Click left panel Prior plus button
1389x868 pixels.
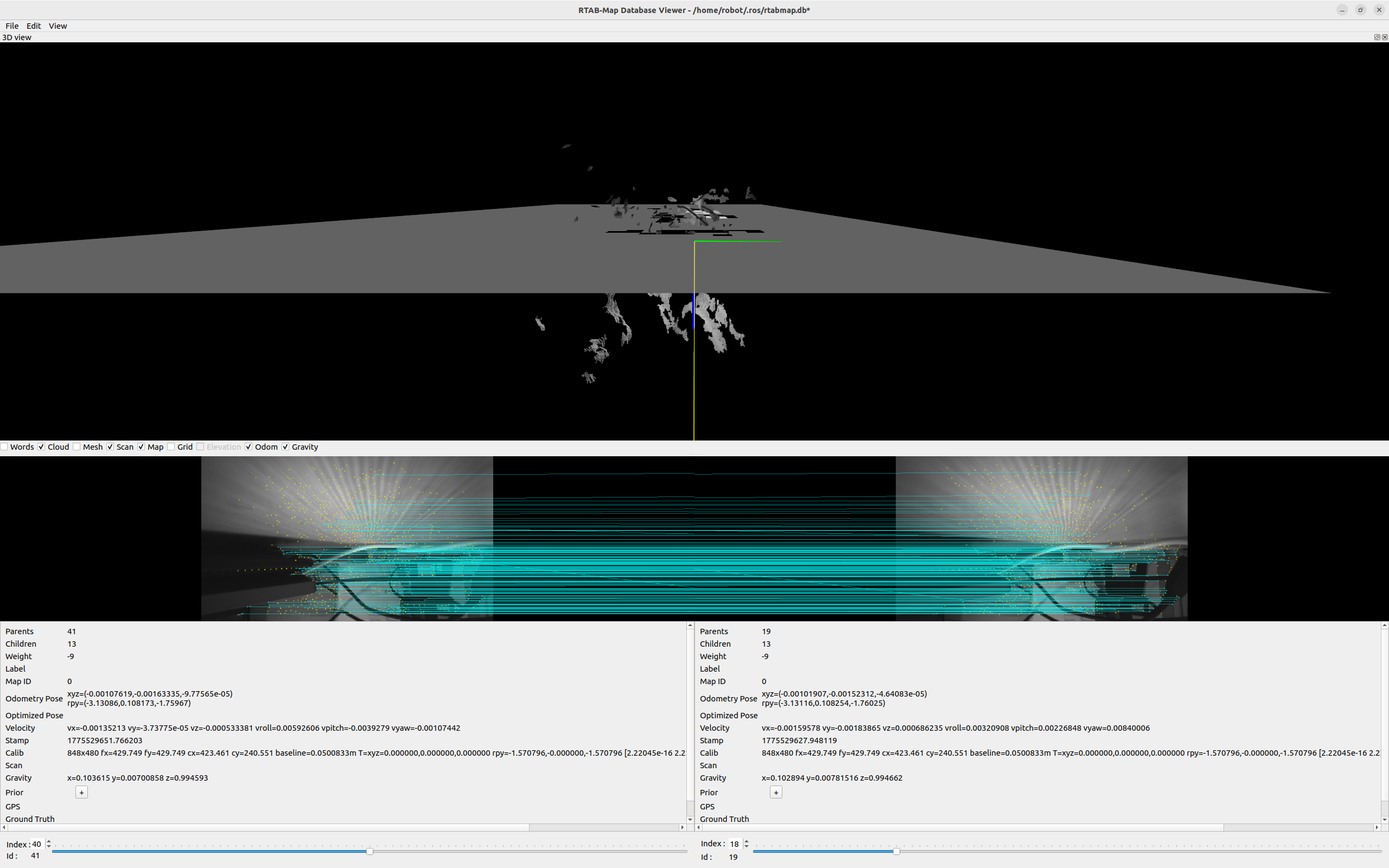click(x=81, y=792)
